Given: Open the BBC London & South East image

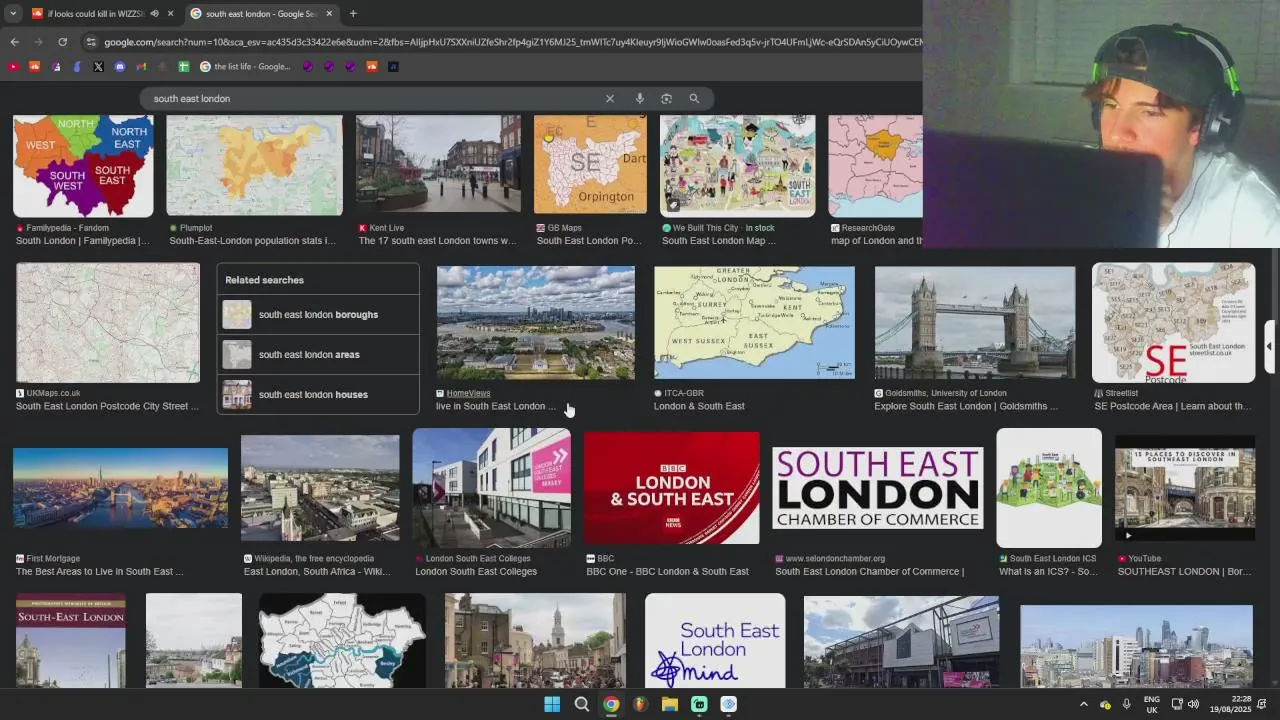Looking at the screenshot, I should tap(672, 488).
